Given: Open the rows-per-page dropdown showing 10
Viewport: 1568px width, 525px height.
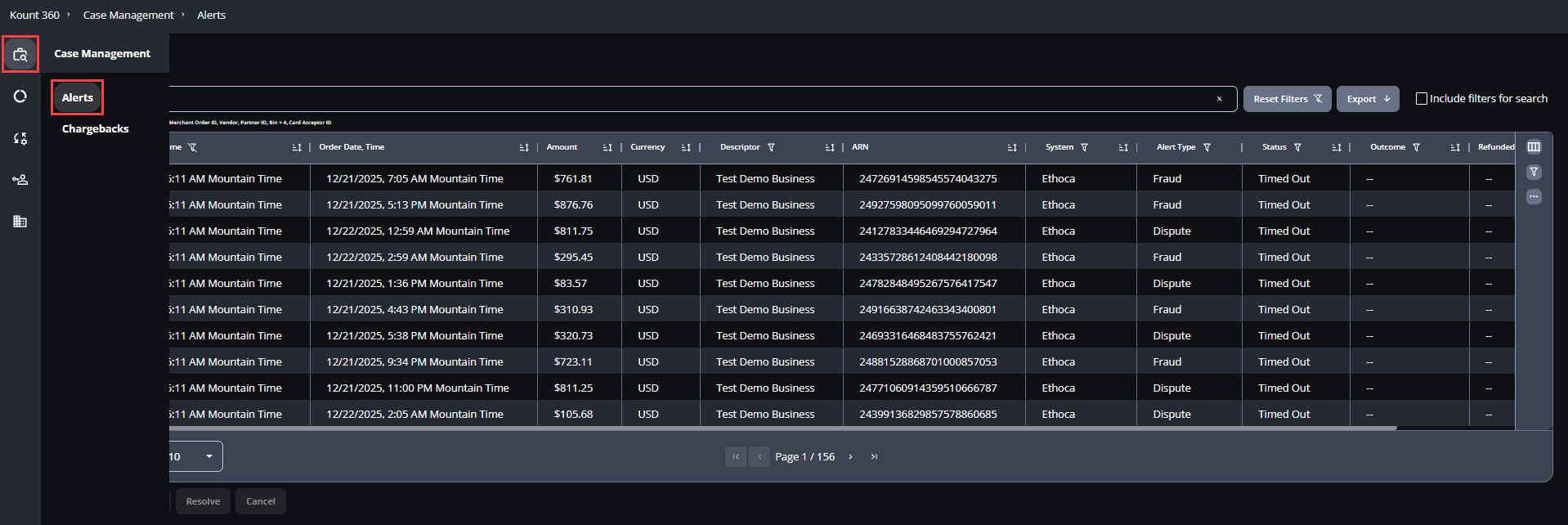Looking at the screenshot, I should coord(195,456).
